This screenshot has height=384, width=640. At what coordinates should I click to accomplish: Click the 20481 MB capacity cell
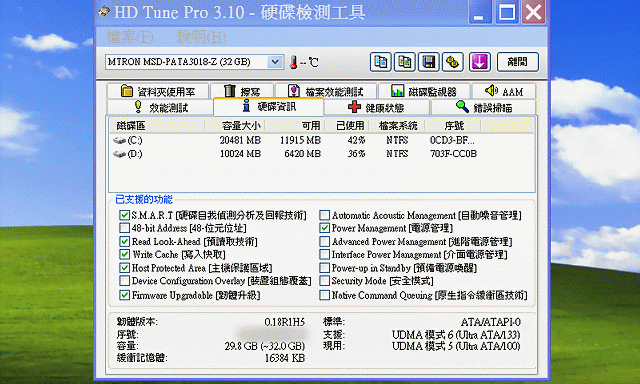[240, 140]
